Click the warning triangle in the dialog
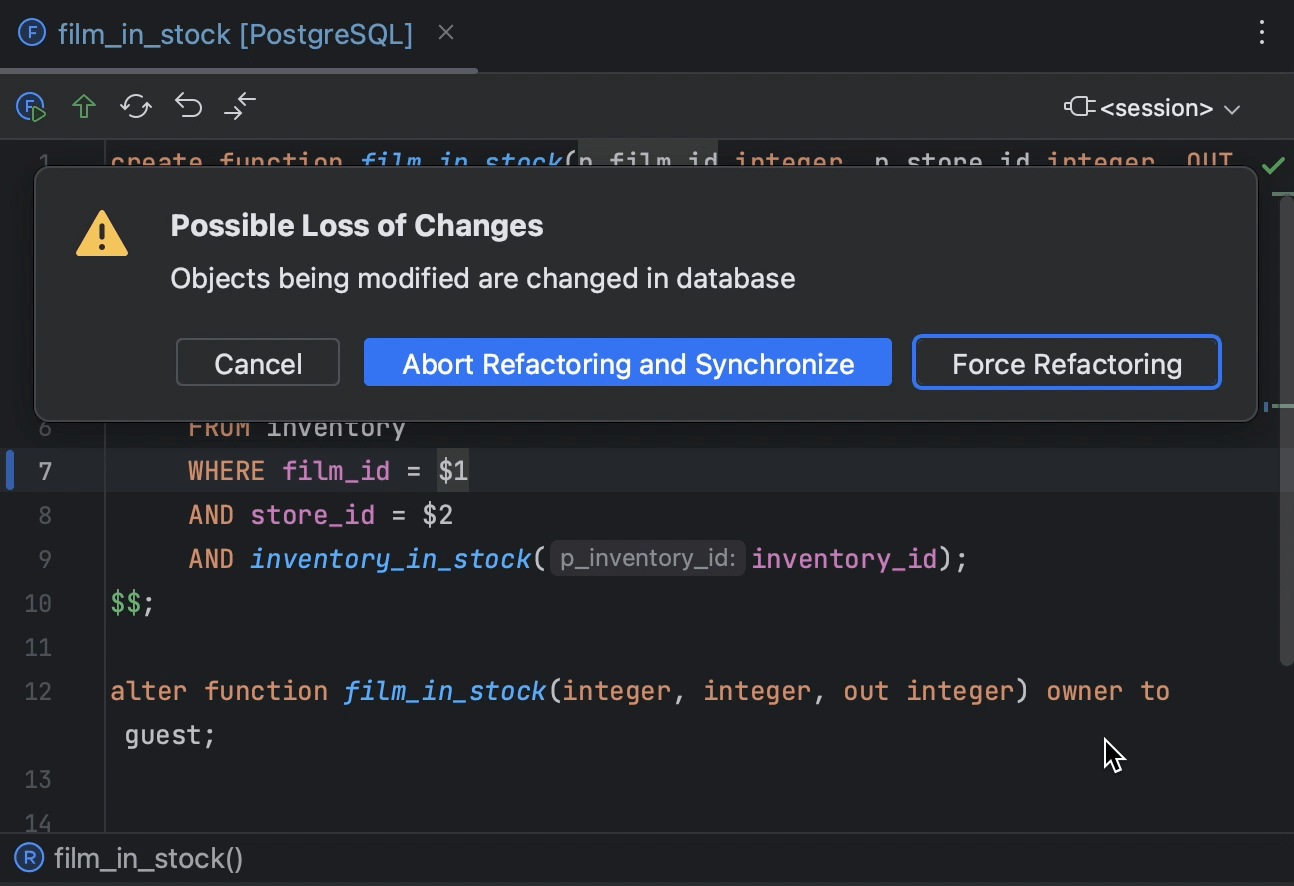Viewport: 1294px width, 886px height. 101,234
